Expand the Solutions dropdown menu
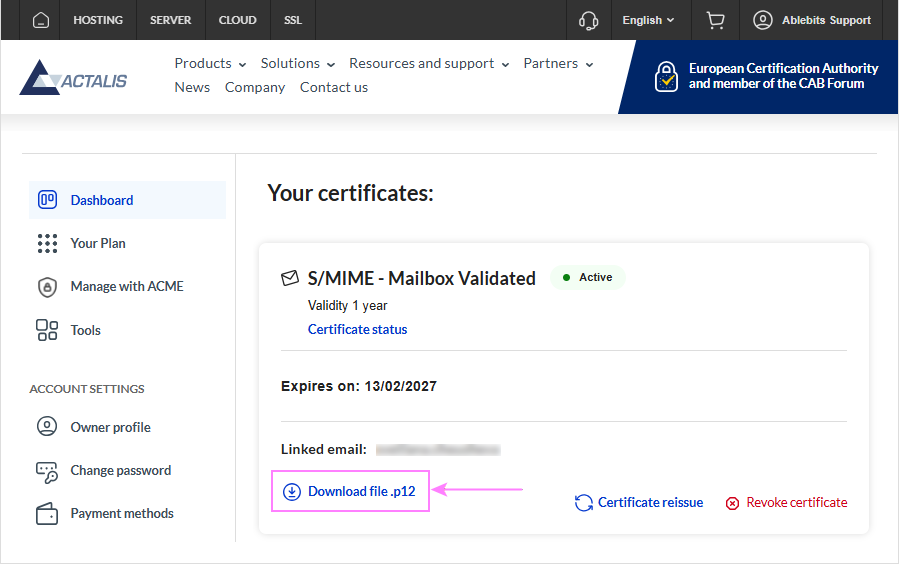The image size is (899, 564). [298, 63]
